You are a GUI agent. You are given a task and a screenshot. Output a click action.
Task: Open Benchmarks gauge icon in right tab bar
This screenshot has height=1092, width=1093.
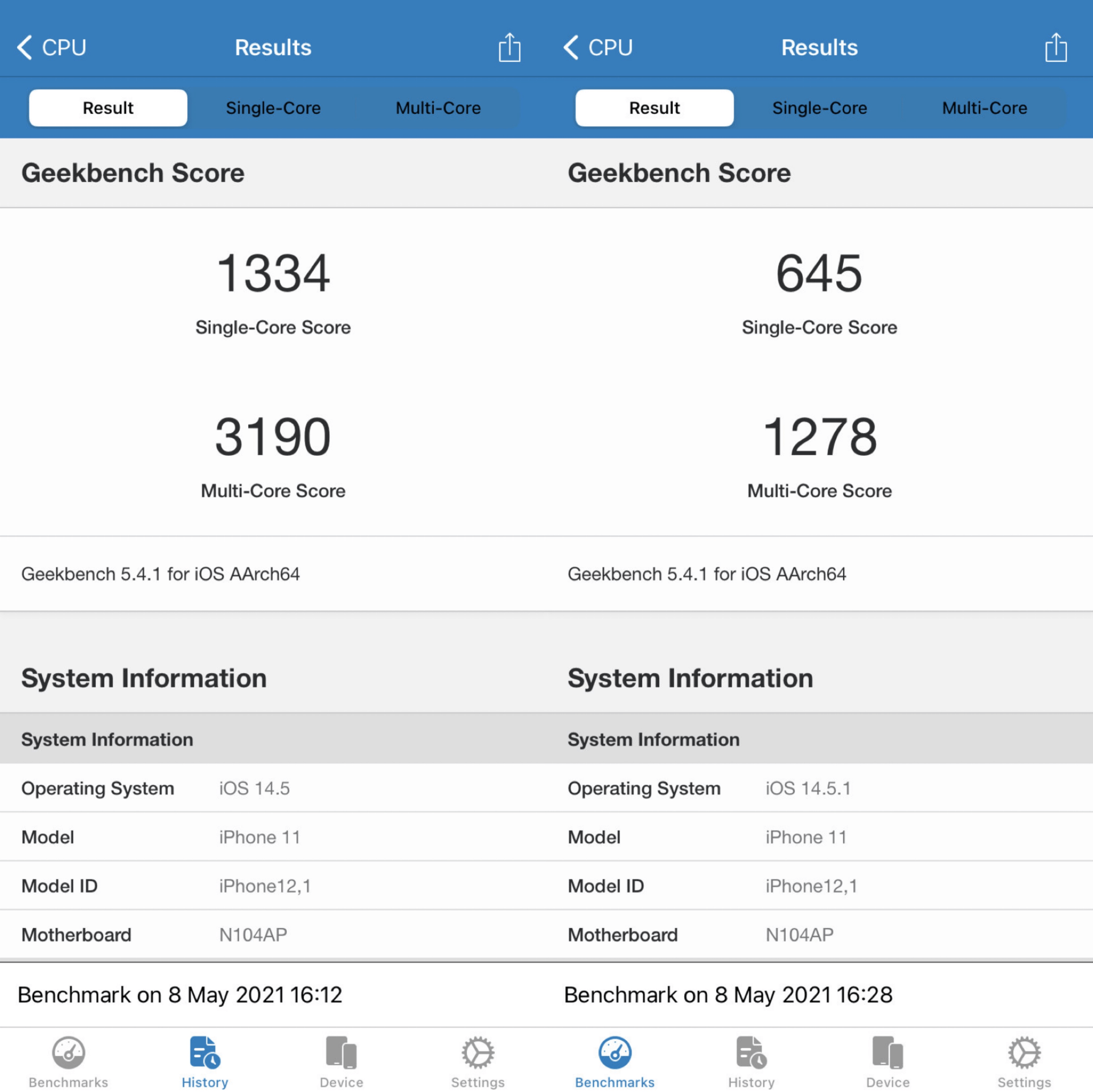[x=615, y=1052]
